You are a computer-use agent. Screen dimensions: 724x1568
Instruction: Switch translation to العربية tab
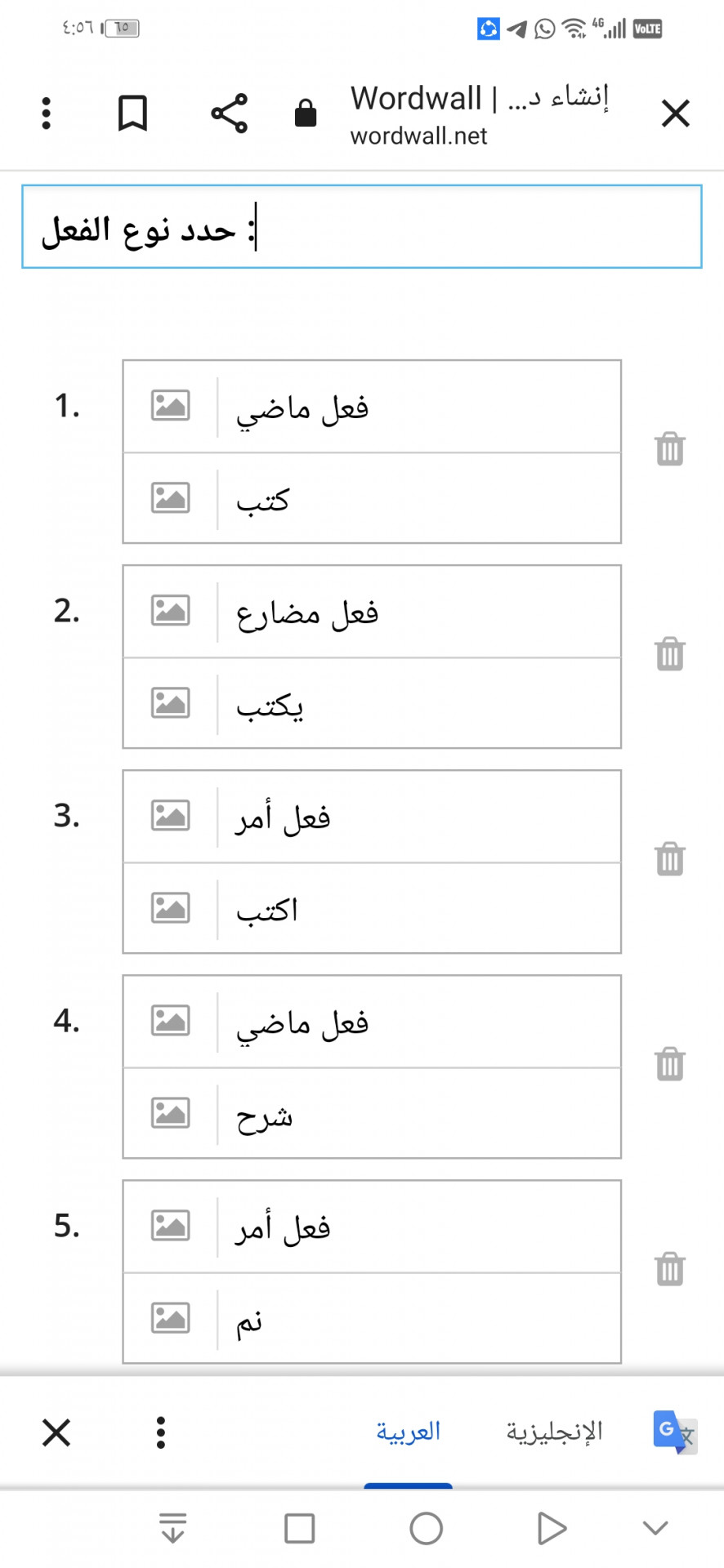(408, 1431)
